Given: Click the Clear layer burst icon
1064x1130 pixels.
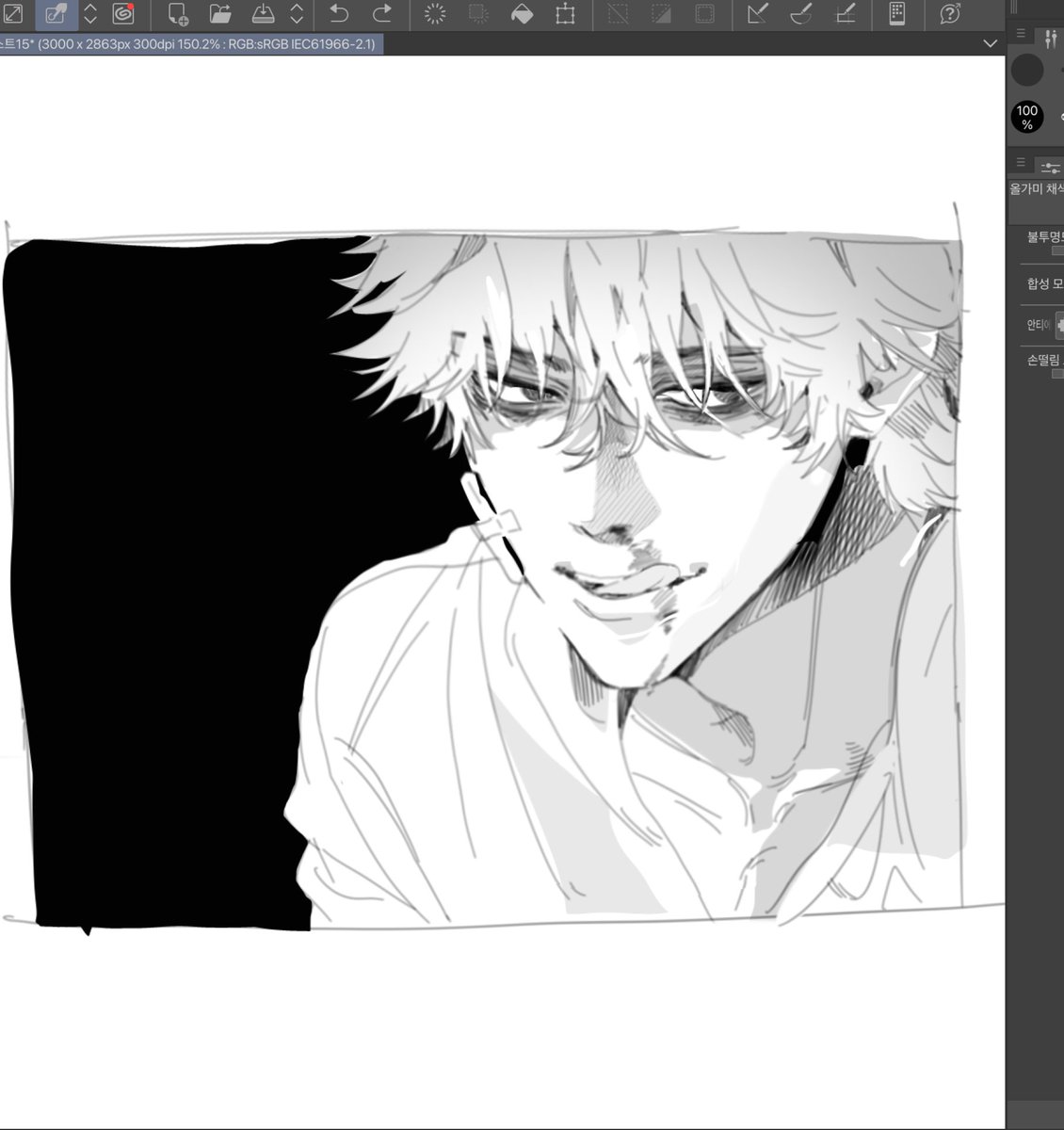Looking at the screenshot, I should coord(435,14).
